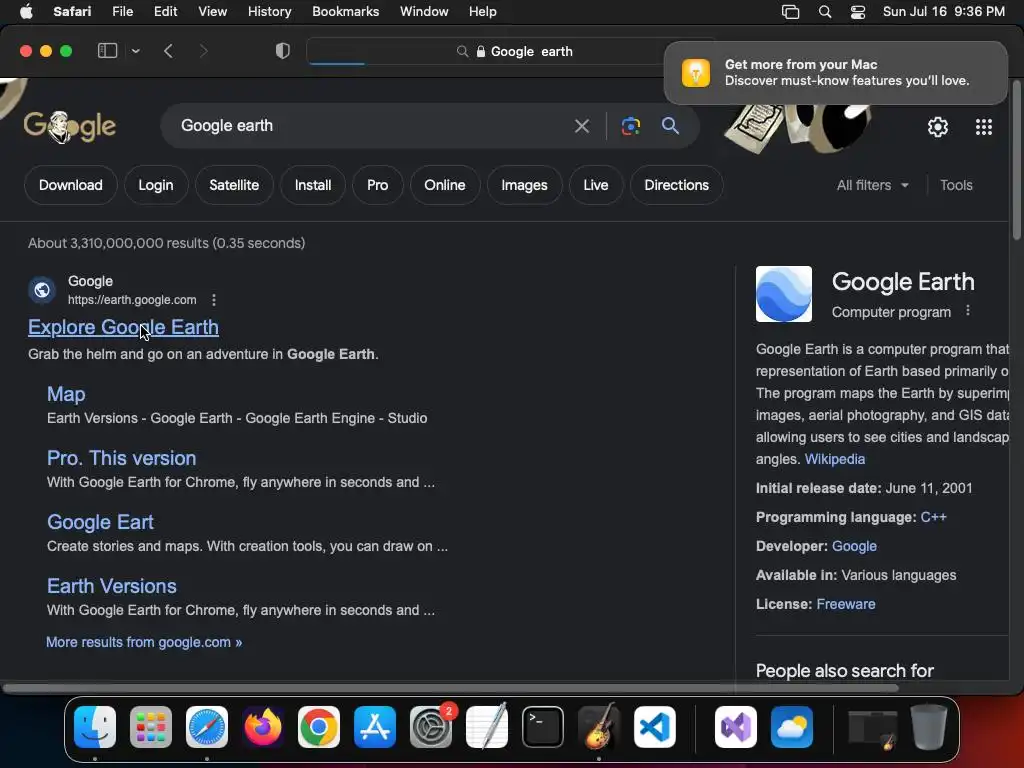Search by image with Google Lens icon
The height and width of the screenshot is (768, 1024).
pyautogui.click(x=630, y=125)
